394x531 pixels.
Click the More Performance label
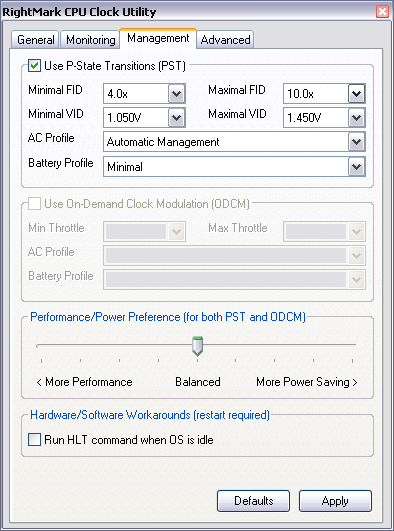point(84,382)
